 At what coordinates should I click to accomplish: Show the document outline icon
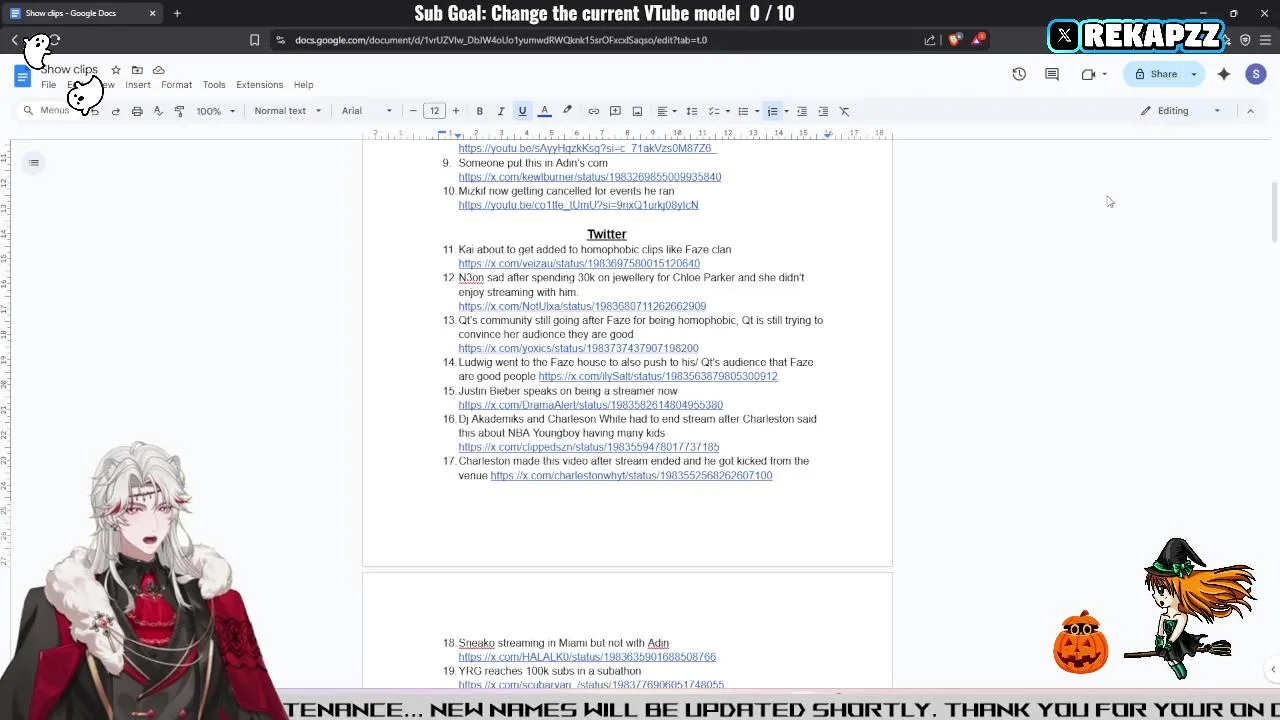pyautogui.click(x=34, y=163)
